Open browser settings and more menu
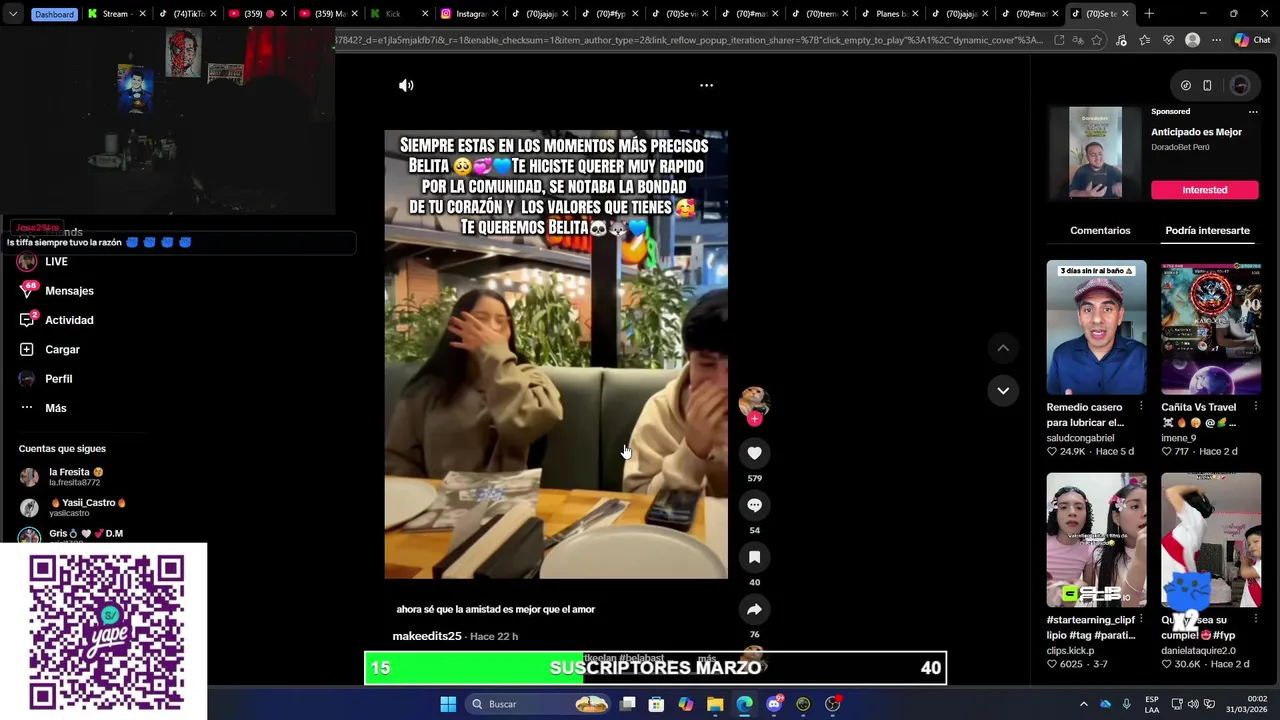1280x720 pixels. point(1216,40)
